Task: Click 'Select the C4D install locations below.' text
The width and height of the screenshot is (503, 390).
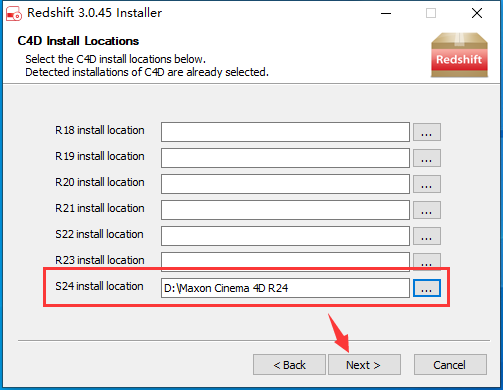Action: point(115,59)
